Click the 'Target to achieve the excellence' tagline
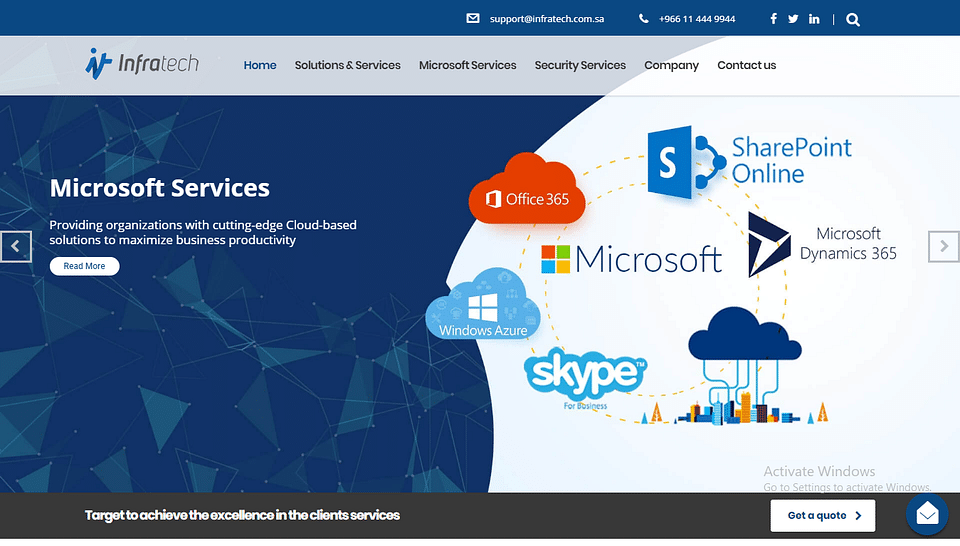960x546 pixels. pos(242,515)
